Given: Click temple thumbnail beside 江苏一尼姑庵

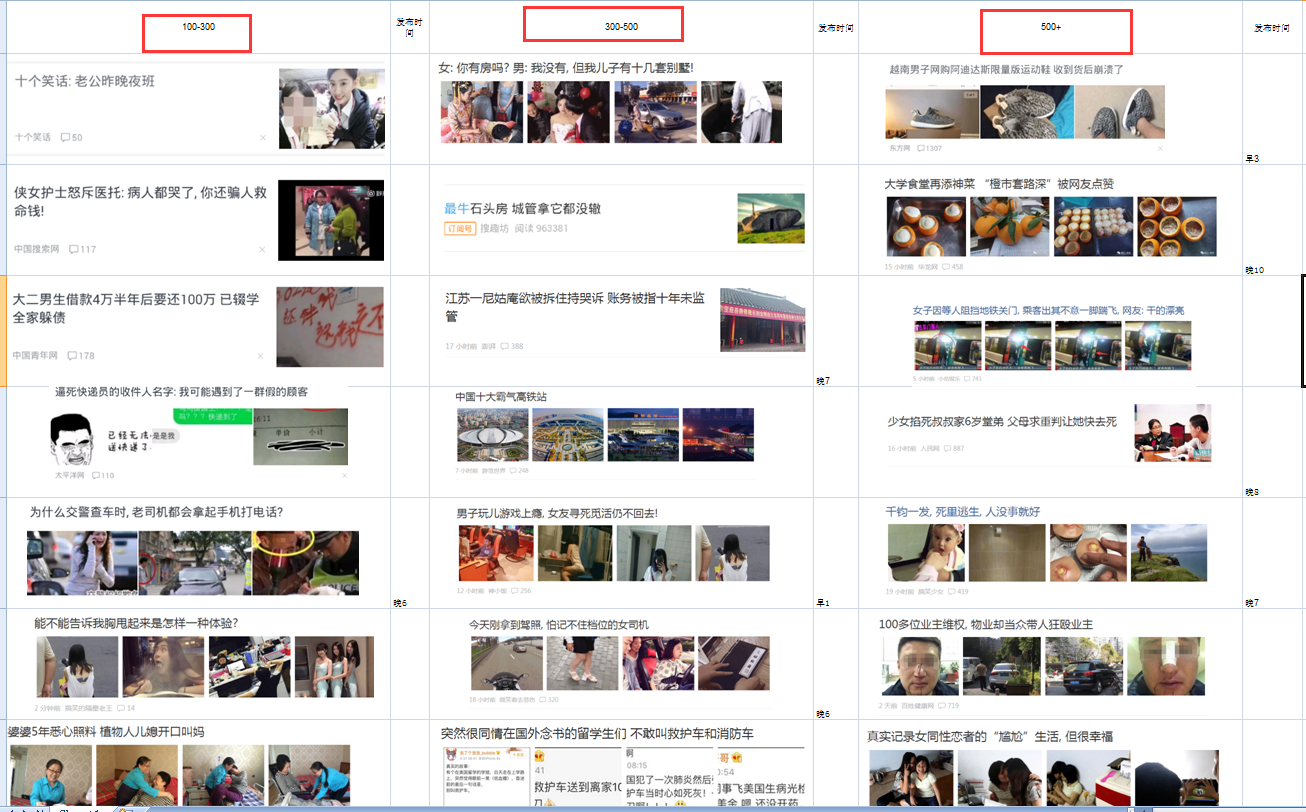Looking at the screenshot, I should pos(762,320).
